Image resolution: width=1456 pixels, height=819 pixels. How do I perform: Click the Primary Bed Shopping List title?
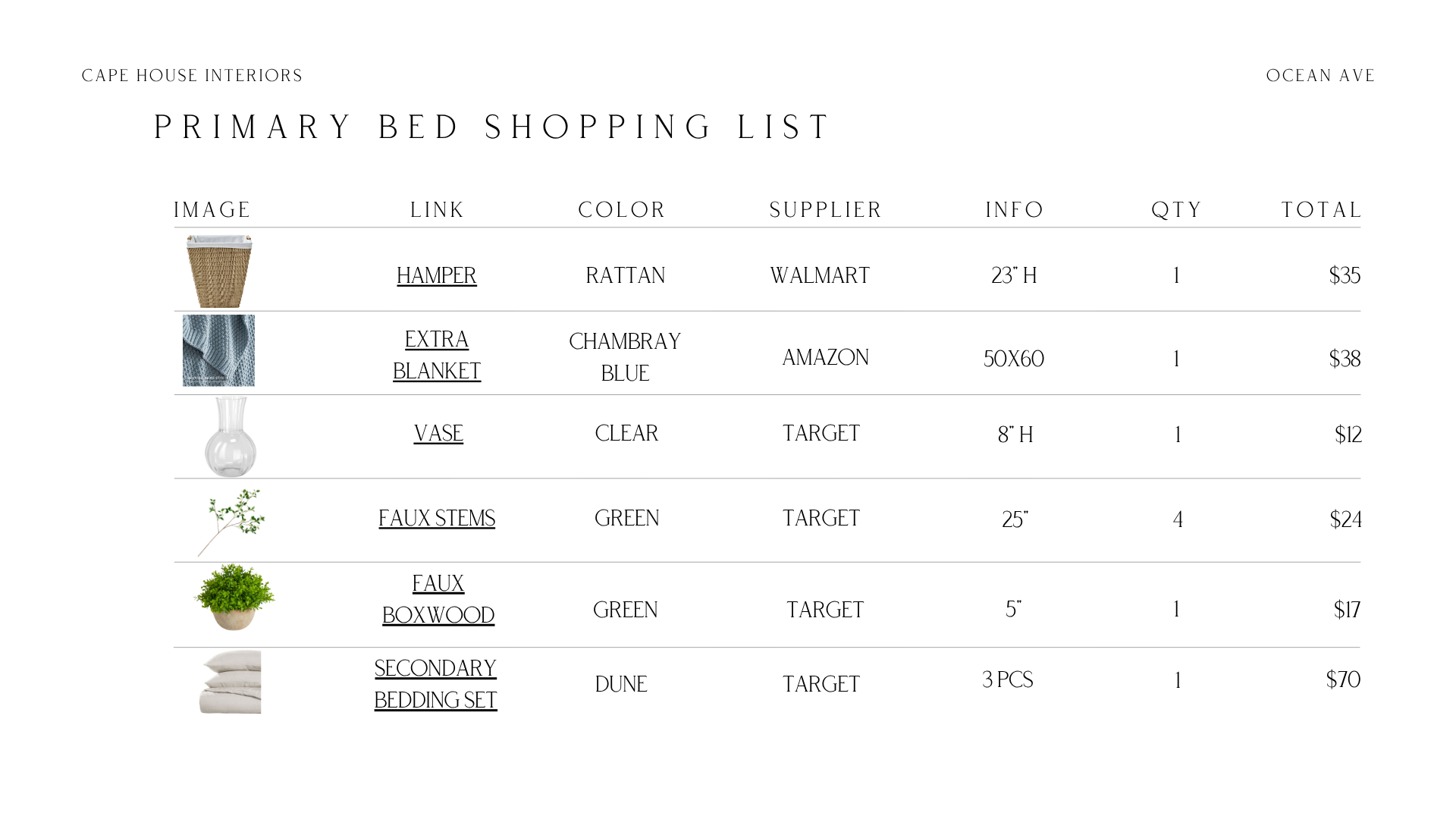coord(493,127)
